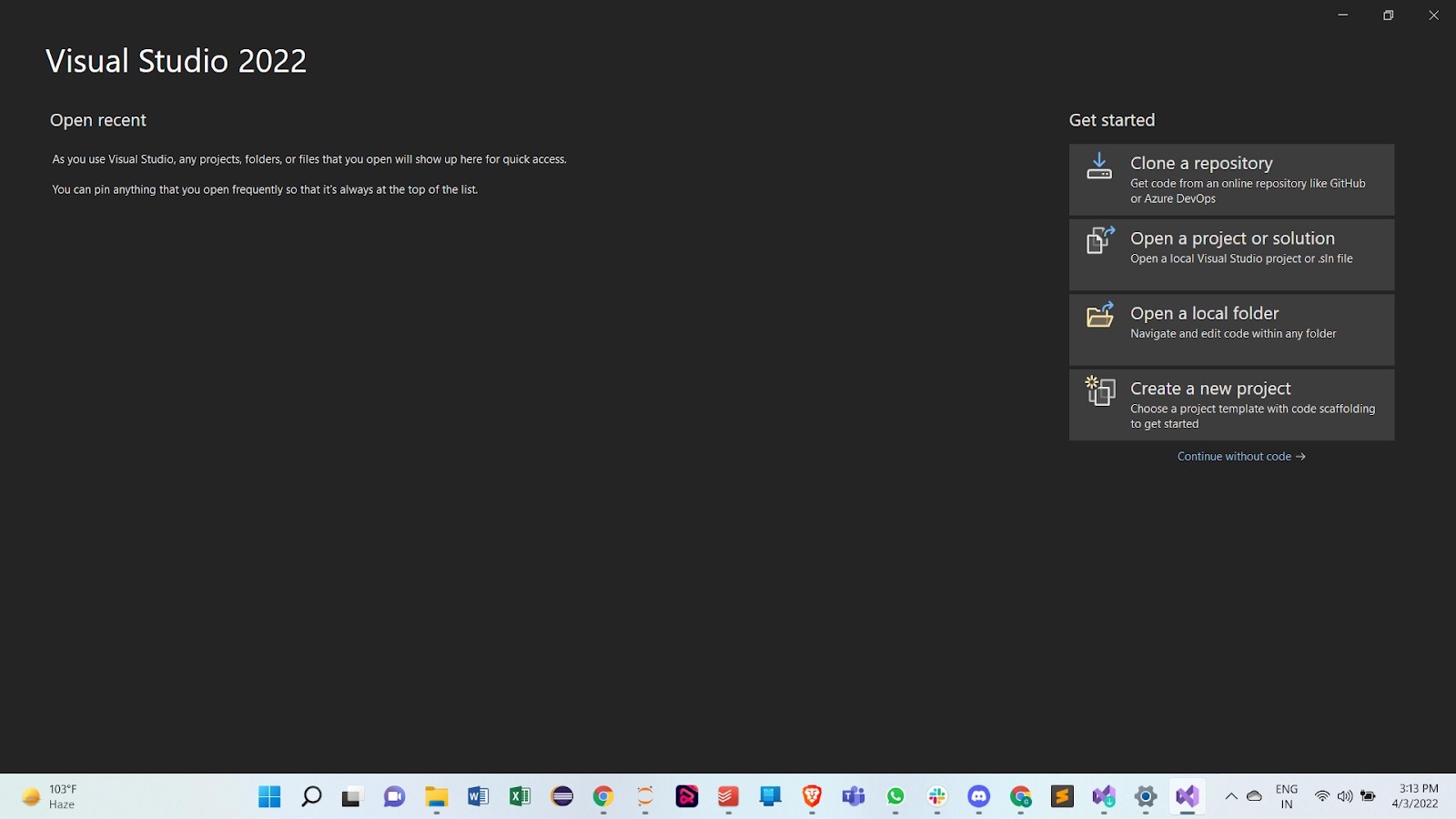Open Eclipse IDE from the taskbar
The width and height of the screenshot is (1456, 819).
tap(562, 797)
